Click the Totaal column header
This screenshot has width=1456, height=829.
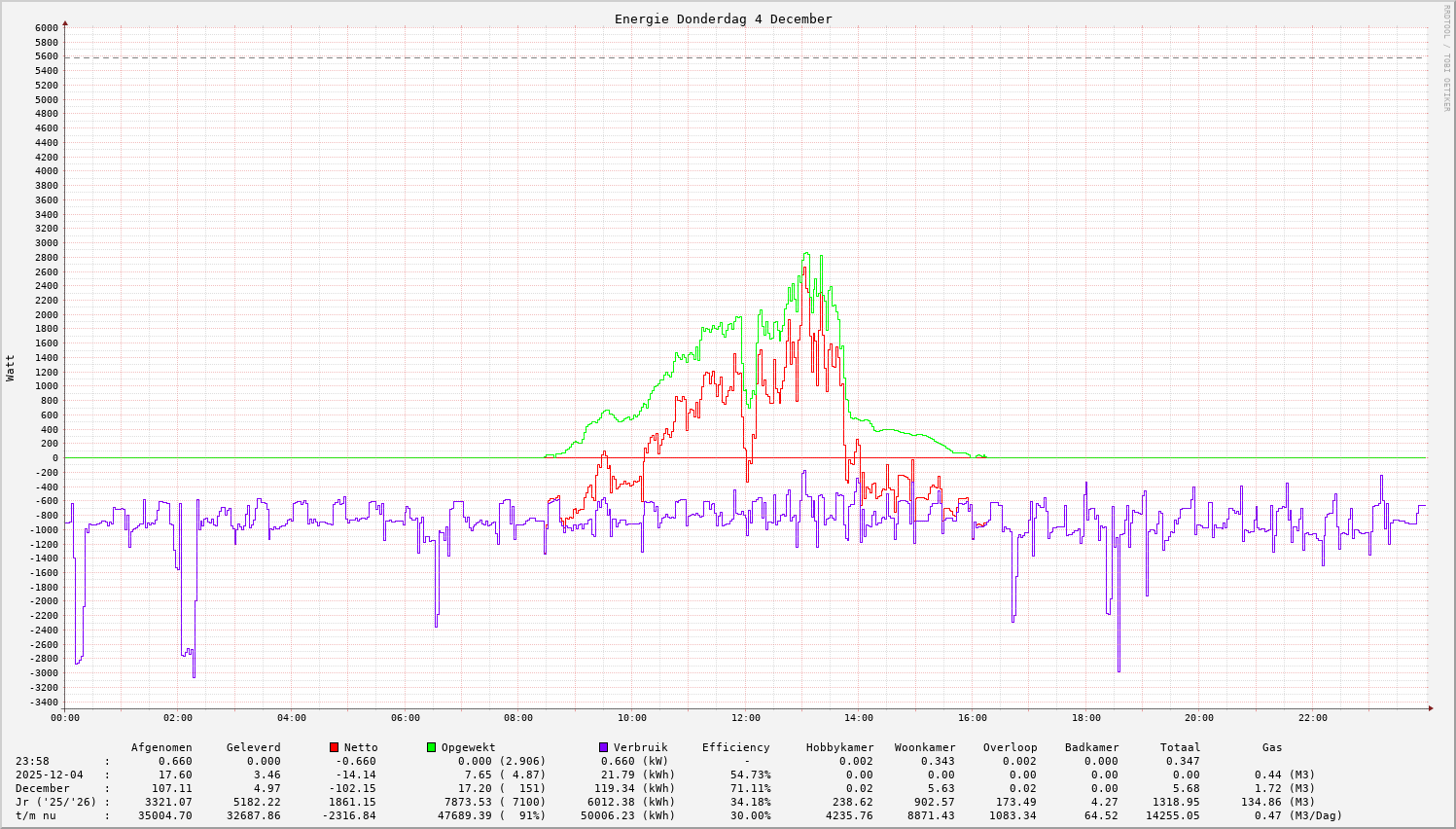(x=1180, y=747)
